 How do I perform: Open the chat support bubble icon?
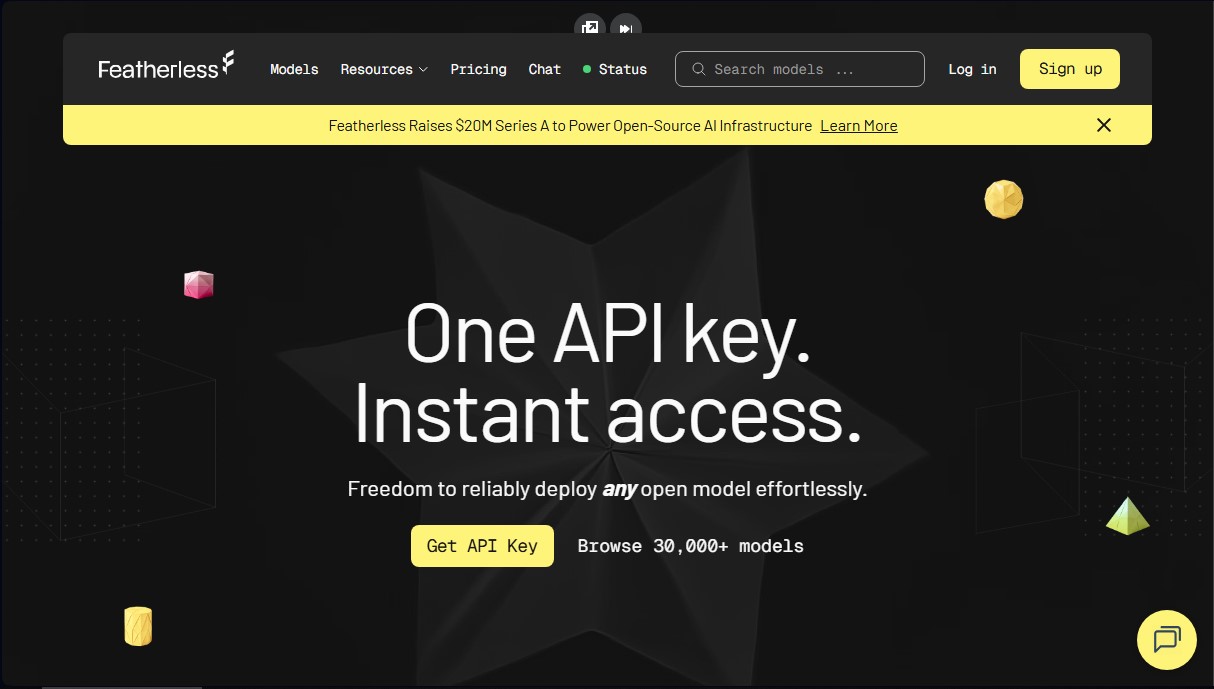coord(1167,639)
